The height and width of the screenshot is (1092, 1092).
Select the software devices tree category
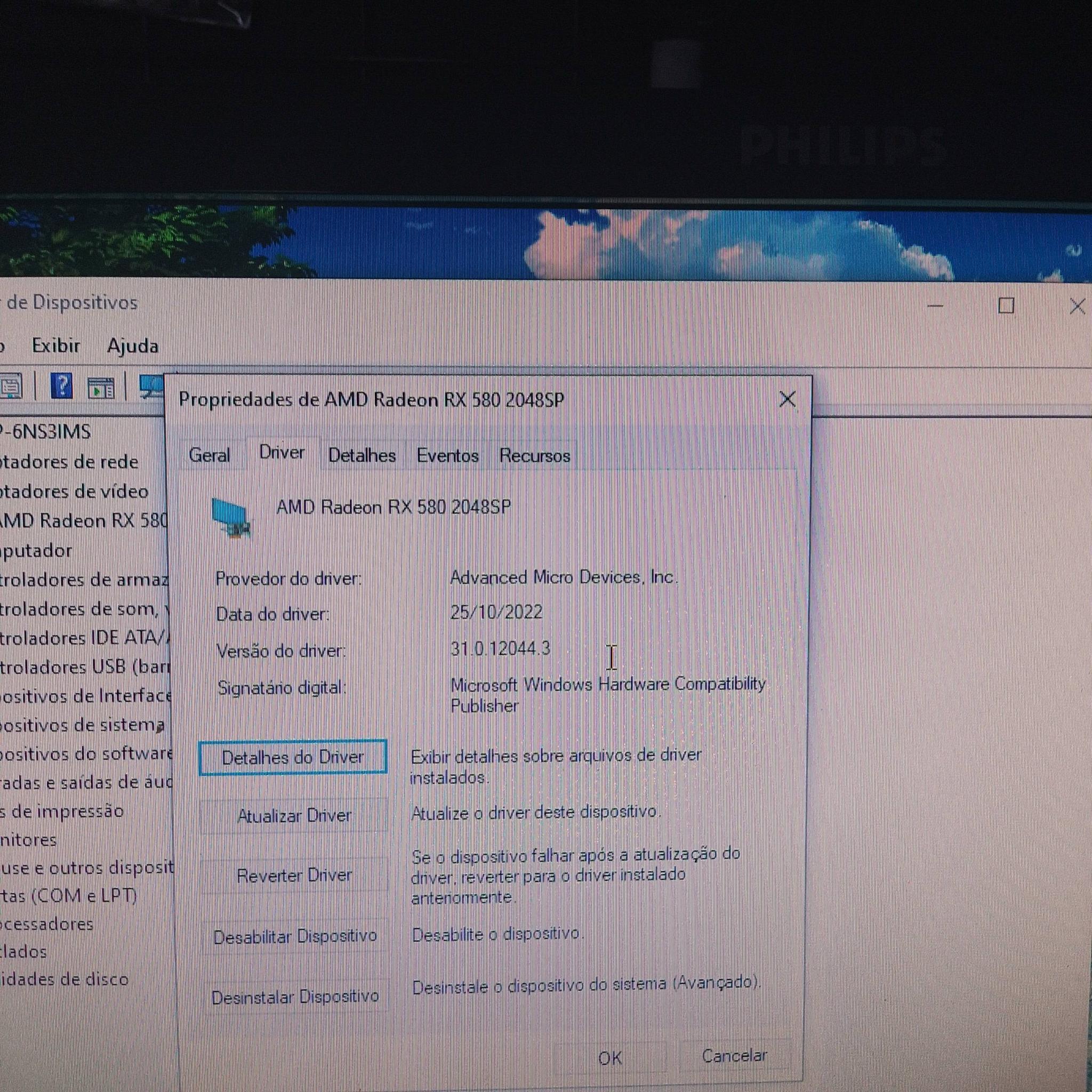pos(86,754)
